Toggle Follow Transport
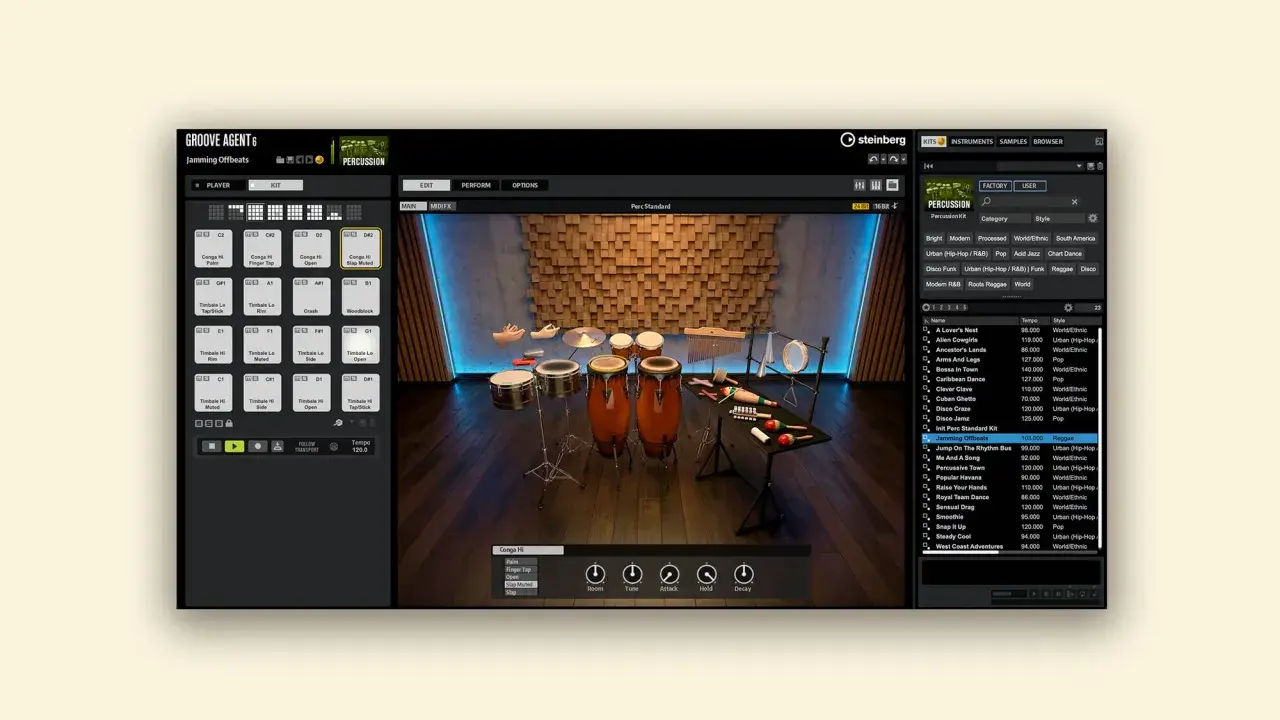 coord(306,447)
